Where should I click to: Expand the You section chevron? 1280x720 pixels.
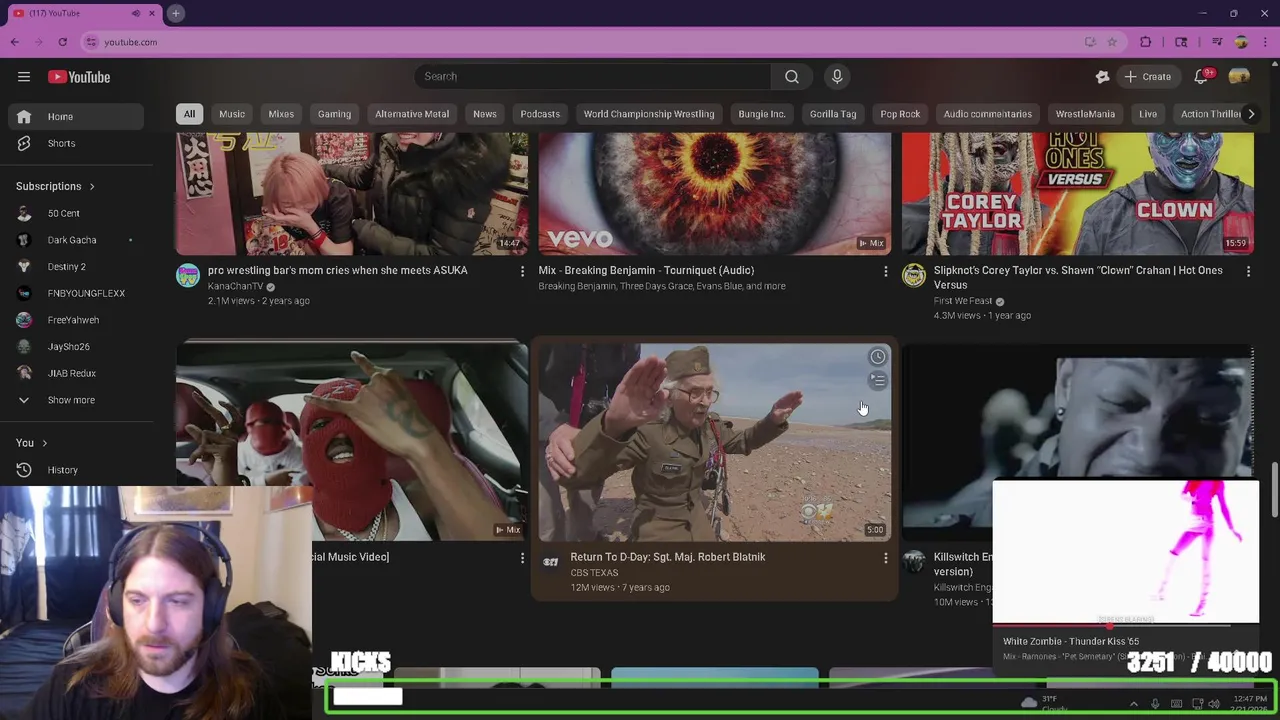point(44,443)
